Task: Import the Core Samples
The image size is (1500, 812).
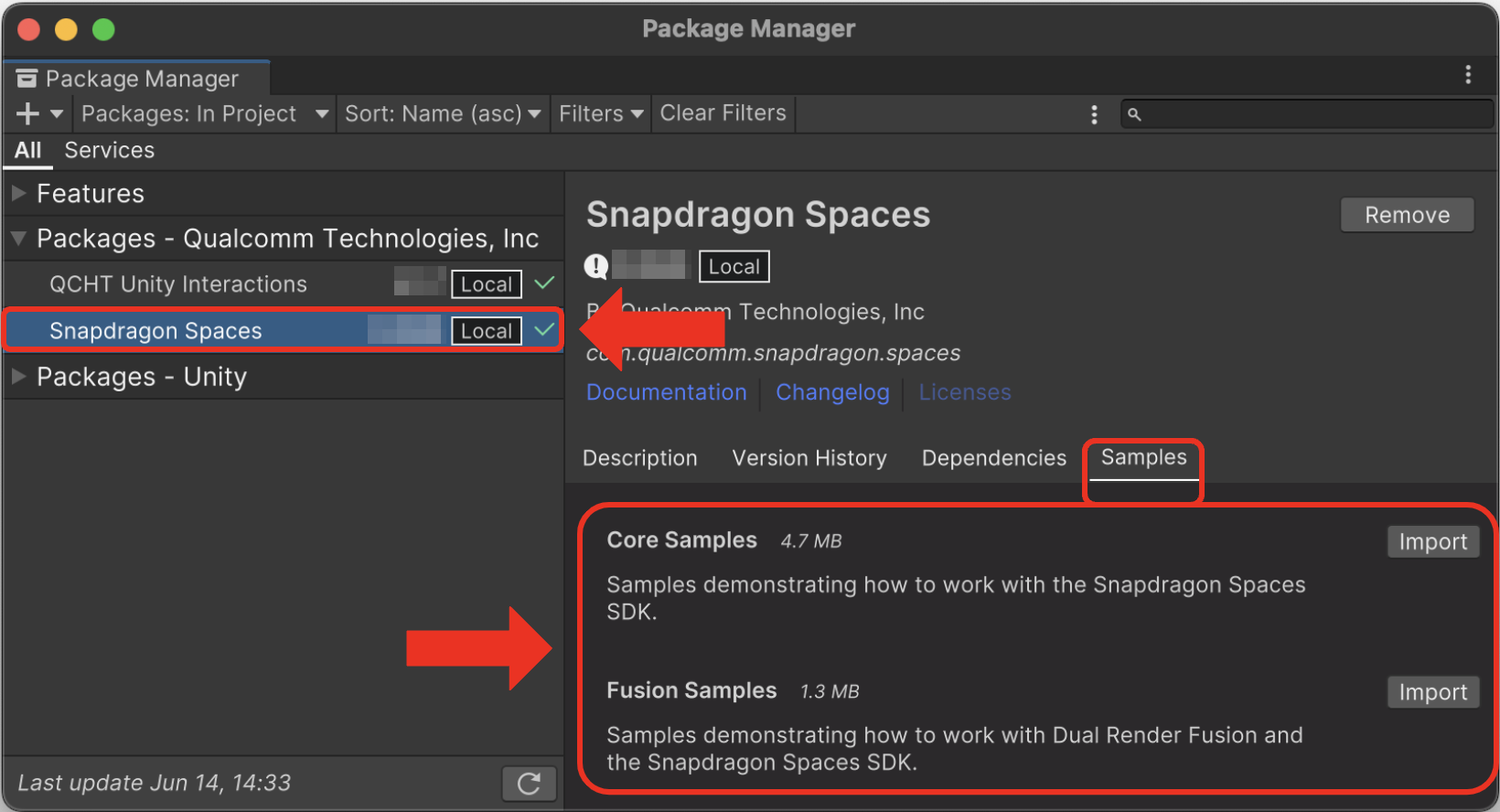Action: (x=1433, y=541)
